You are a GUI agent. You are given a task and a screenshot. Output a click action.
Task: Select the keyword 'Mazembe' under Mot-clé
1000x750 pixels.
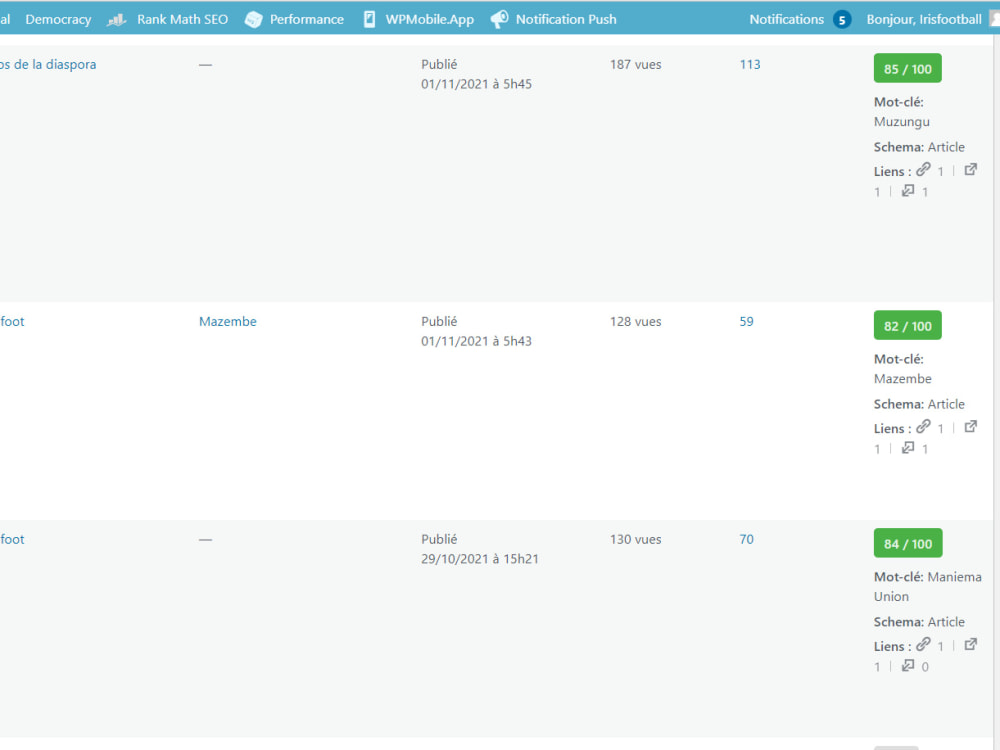(902, 379)
